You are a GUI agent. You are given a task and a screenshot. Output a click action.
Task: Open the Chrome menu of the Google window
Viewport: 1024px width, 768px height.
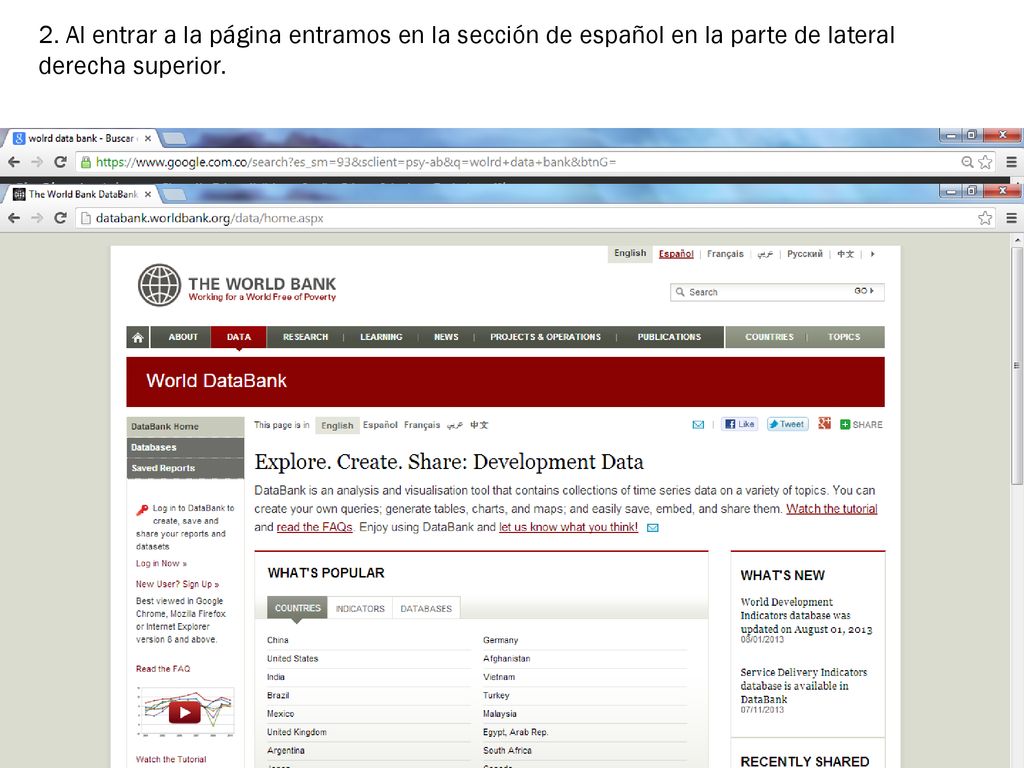1012,162
